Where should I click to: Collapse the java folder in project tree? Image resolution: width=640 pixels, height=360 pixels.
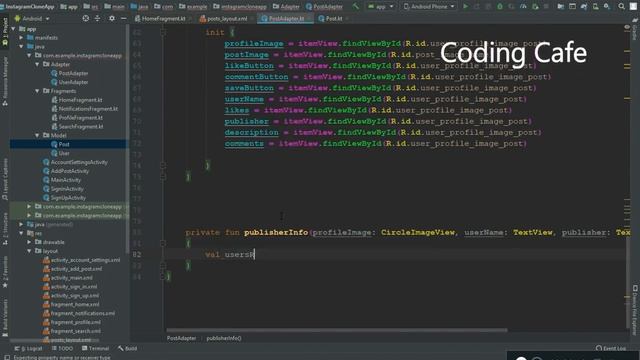pos(21,47)
